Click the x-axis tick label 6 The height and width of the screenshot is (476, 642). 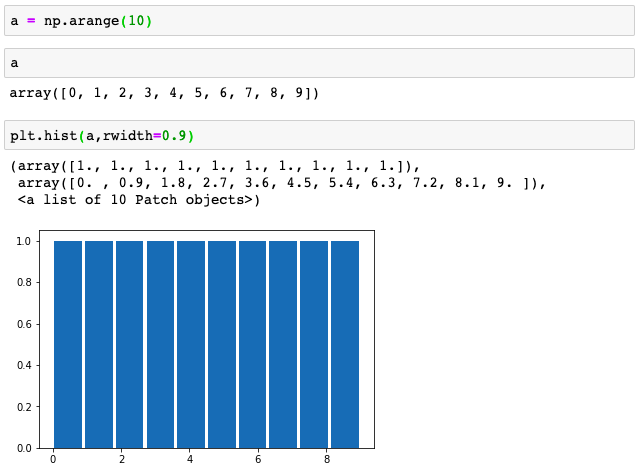258,459
